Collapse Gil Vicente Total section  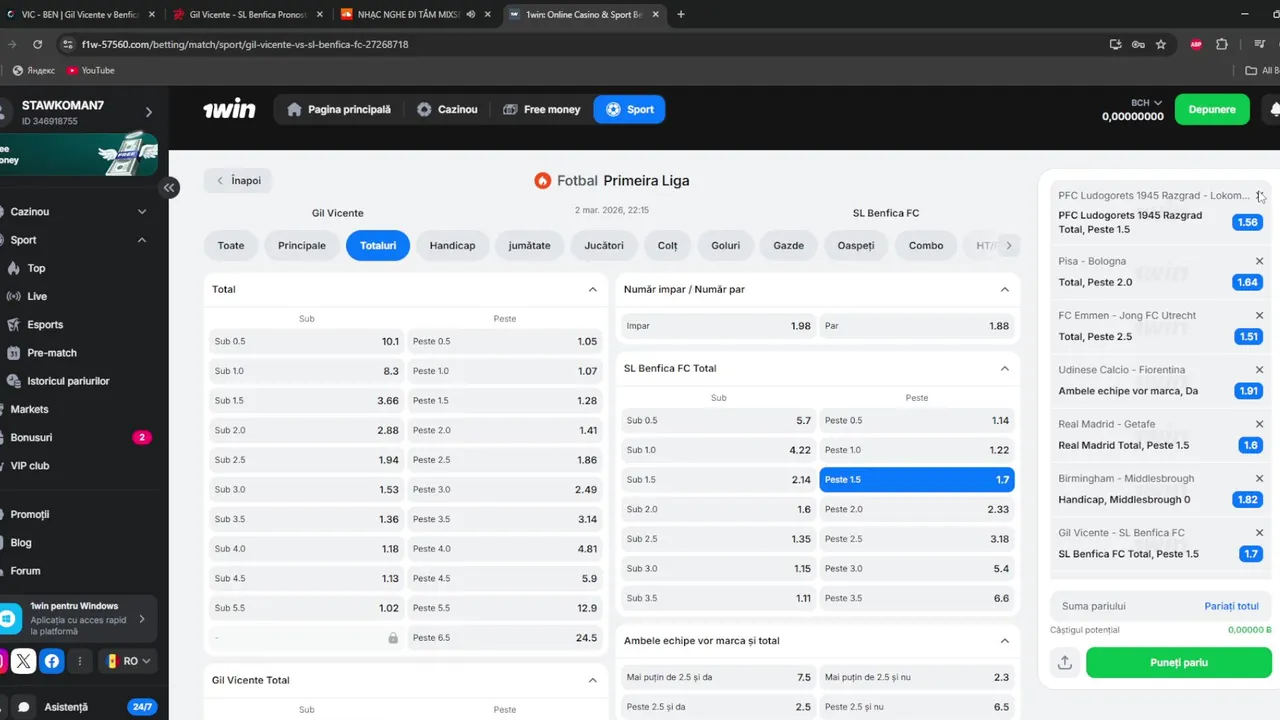[x=592, y=680]
